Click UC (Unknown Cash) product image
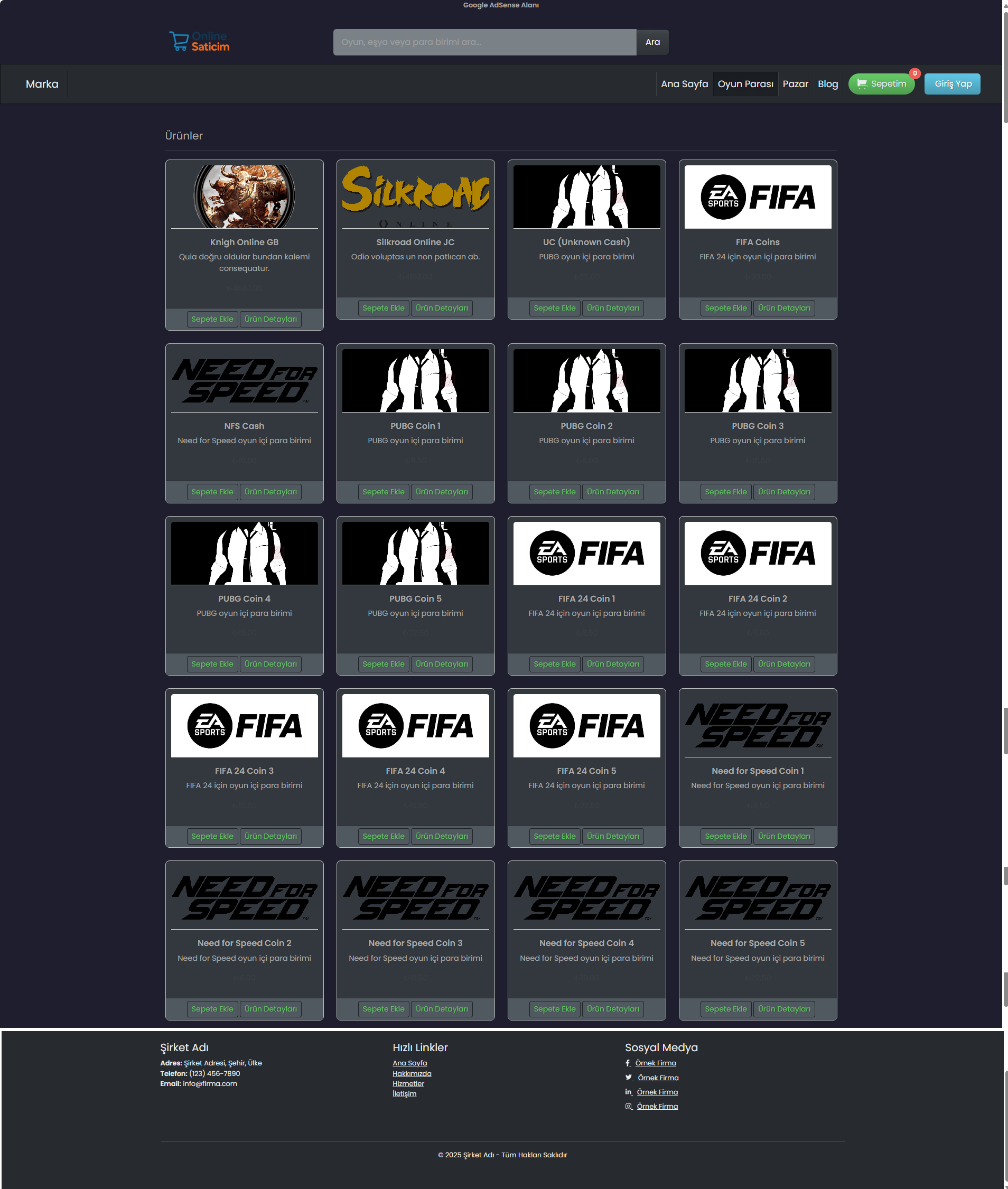 587,196
